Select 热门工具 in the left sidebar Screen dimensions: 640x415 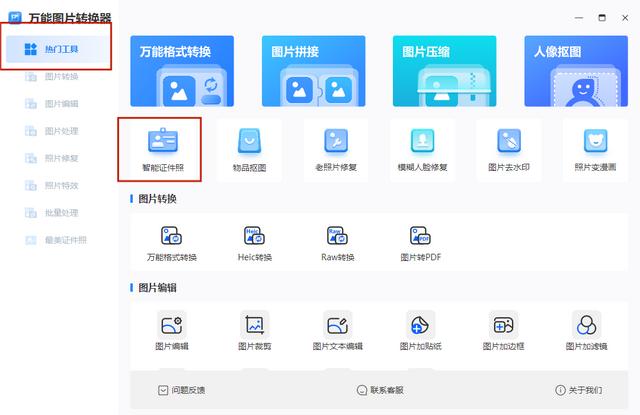pyautogui.click(x=58, y=49)
